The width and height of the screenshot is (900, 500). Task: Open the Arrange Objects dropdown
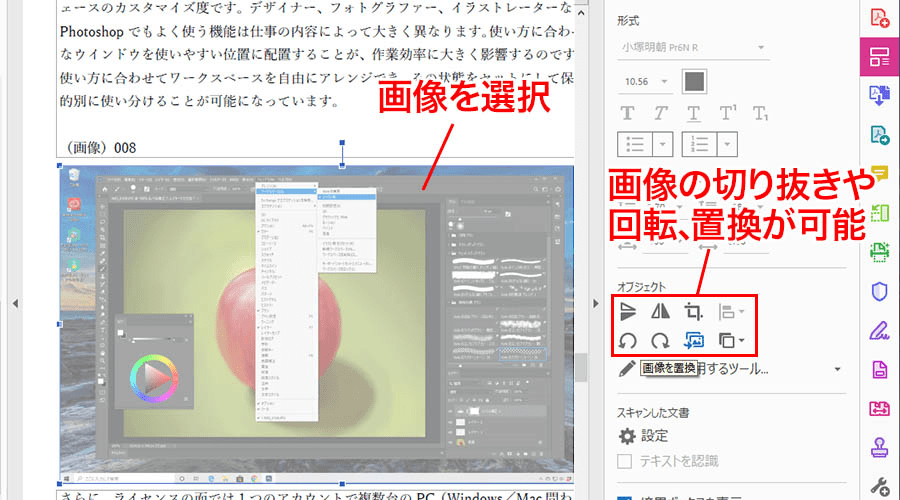(x=731, y=340)
